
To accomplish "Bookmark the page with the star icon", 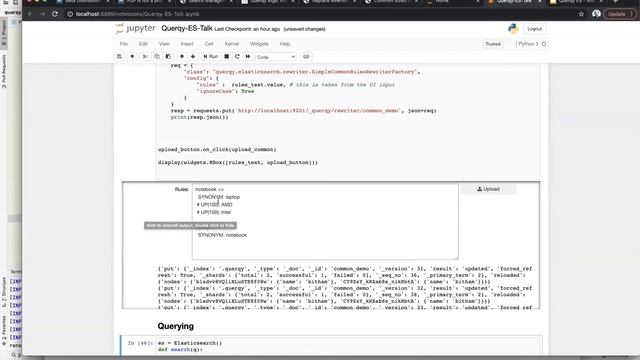I will [x=581, y=14].
